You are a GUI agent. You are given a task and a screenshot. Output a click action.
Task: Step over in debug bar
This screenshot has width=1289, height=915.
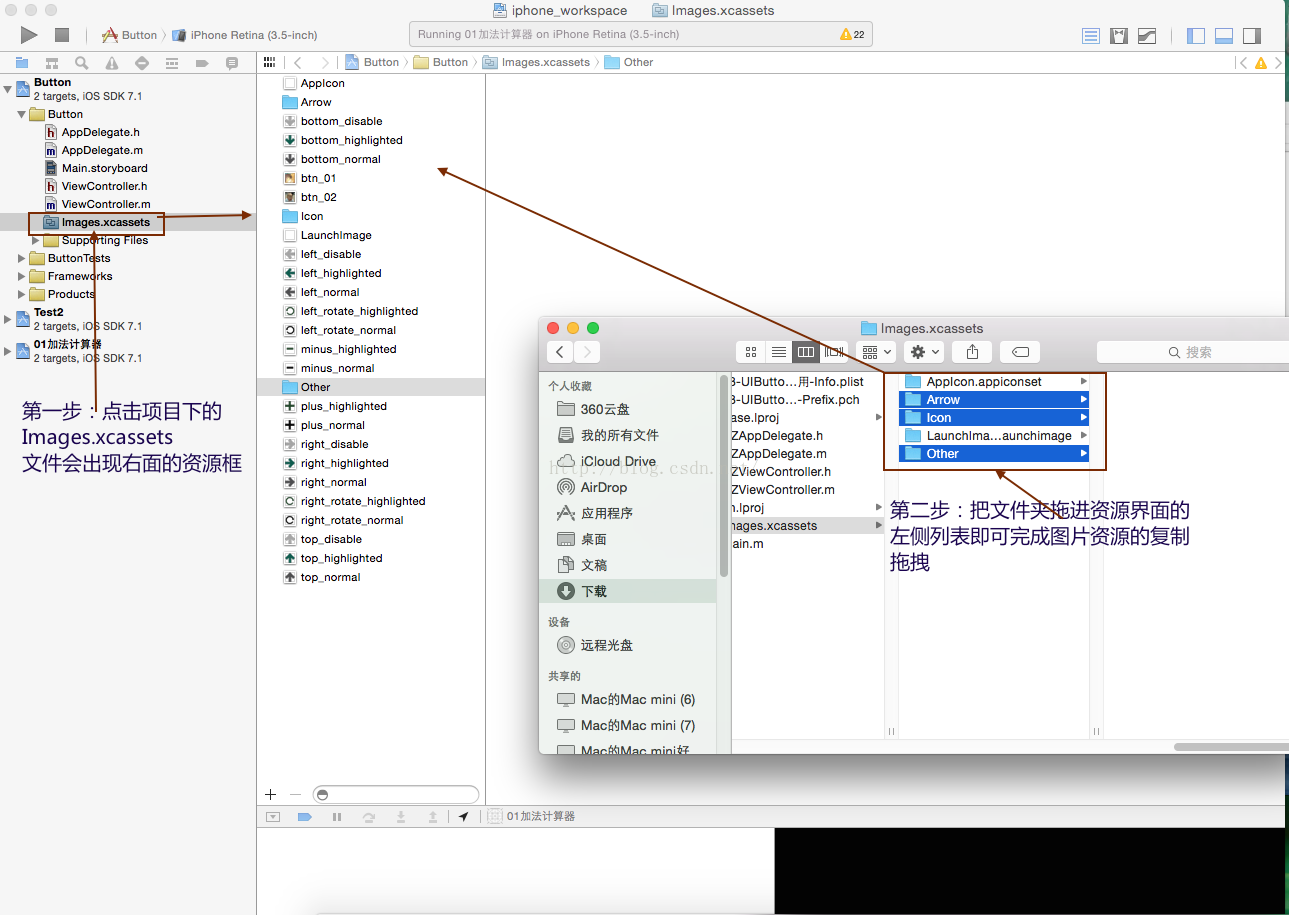point(369,817)
